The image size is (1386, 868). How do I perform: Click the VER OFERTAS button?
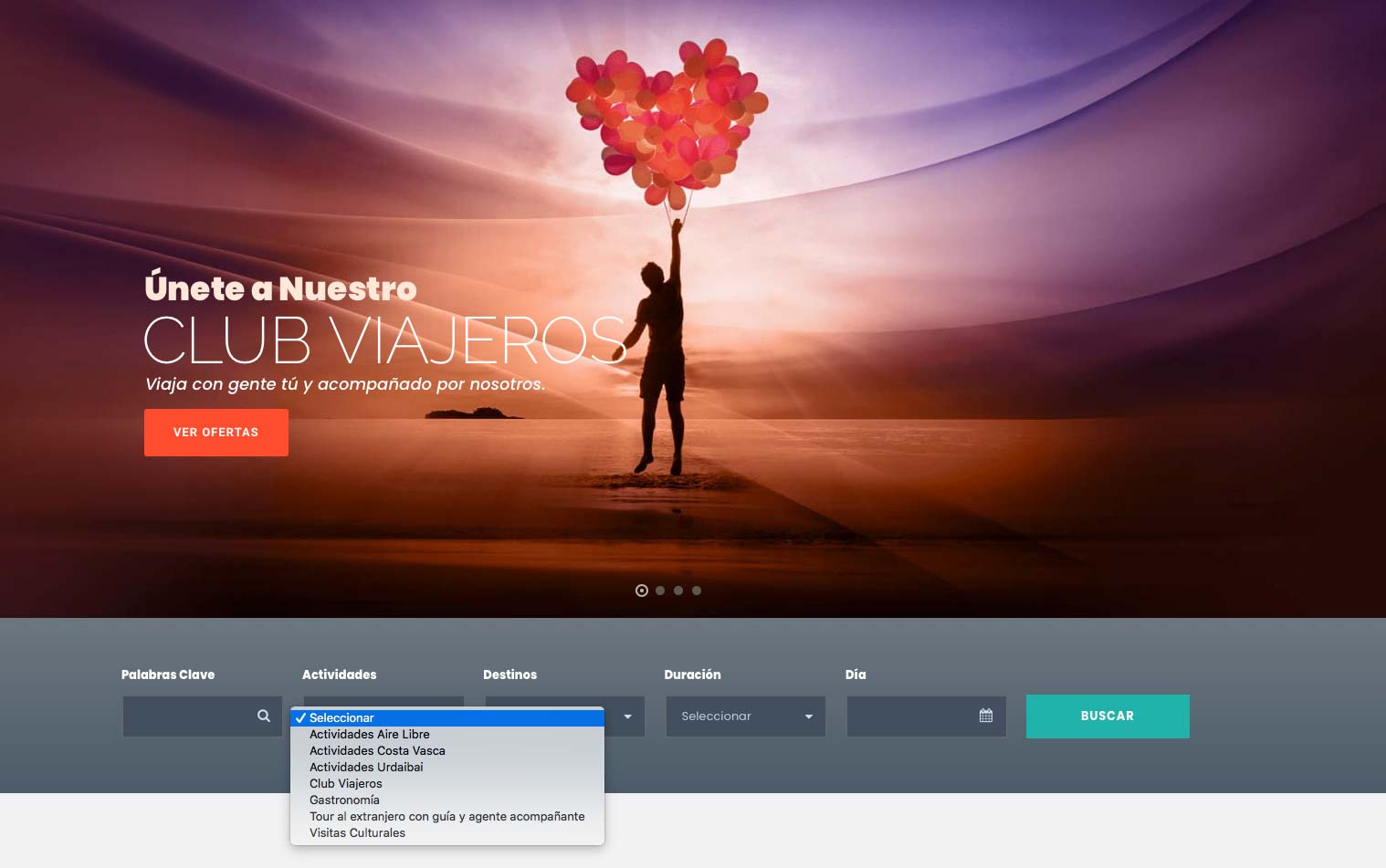[x=216, y=433]
